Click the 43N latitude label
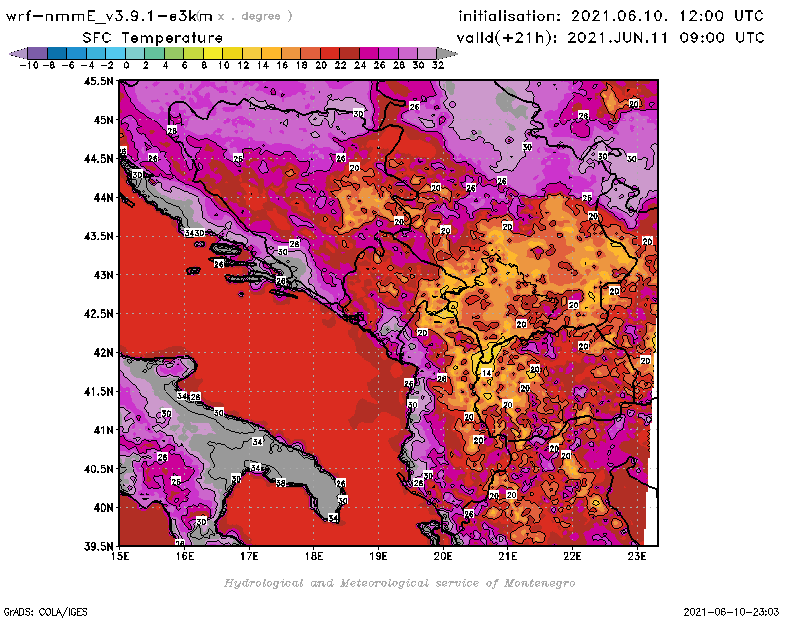This screenshot has height=618, width=800. click(x=103, y=275)
